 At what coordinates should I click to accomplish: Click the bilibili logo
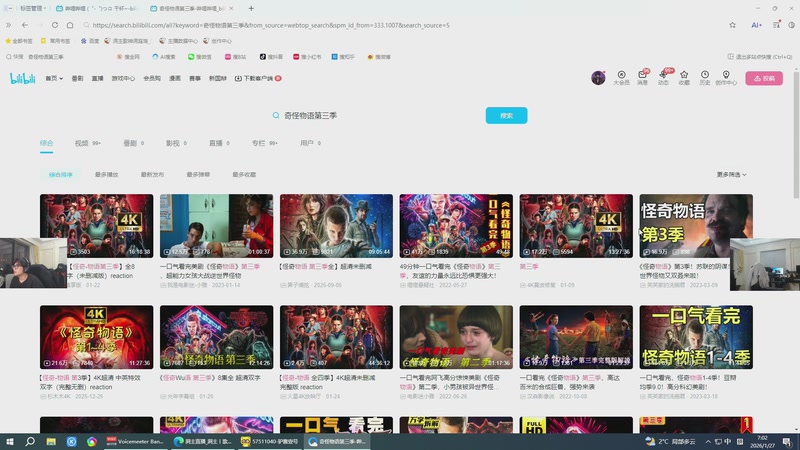coord(22,78)
